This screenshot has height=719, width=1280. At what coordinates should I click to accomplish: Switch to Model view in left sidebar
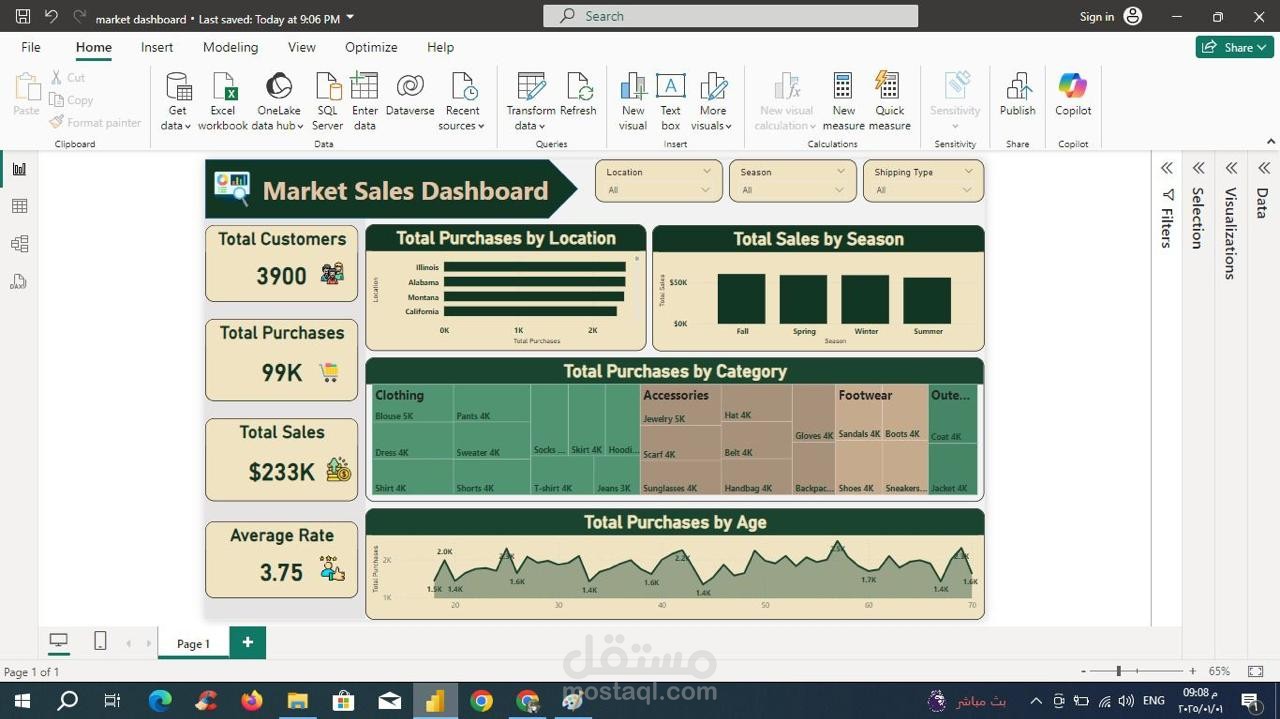(x=18, y=243)
